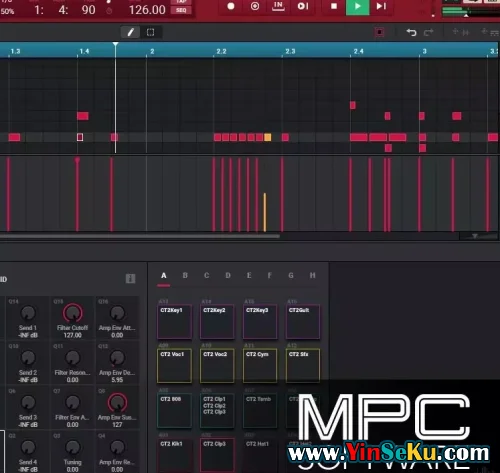Image resolution: width=500 pixels, height=473 pixels.
Task: Click the 126.00 tempo field
Action: point(147,10)
